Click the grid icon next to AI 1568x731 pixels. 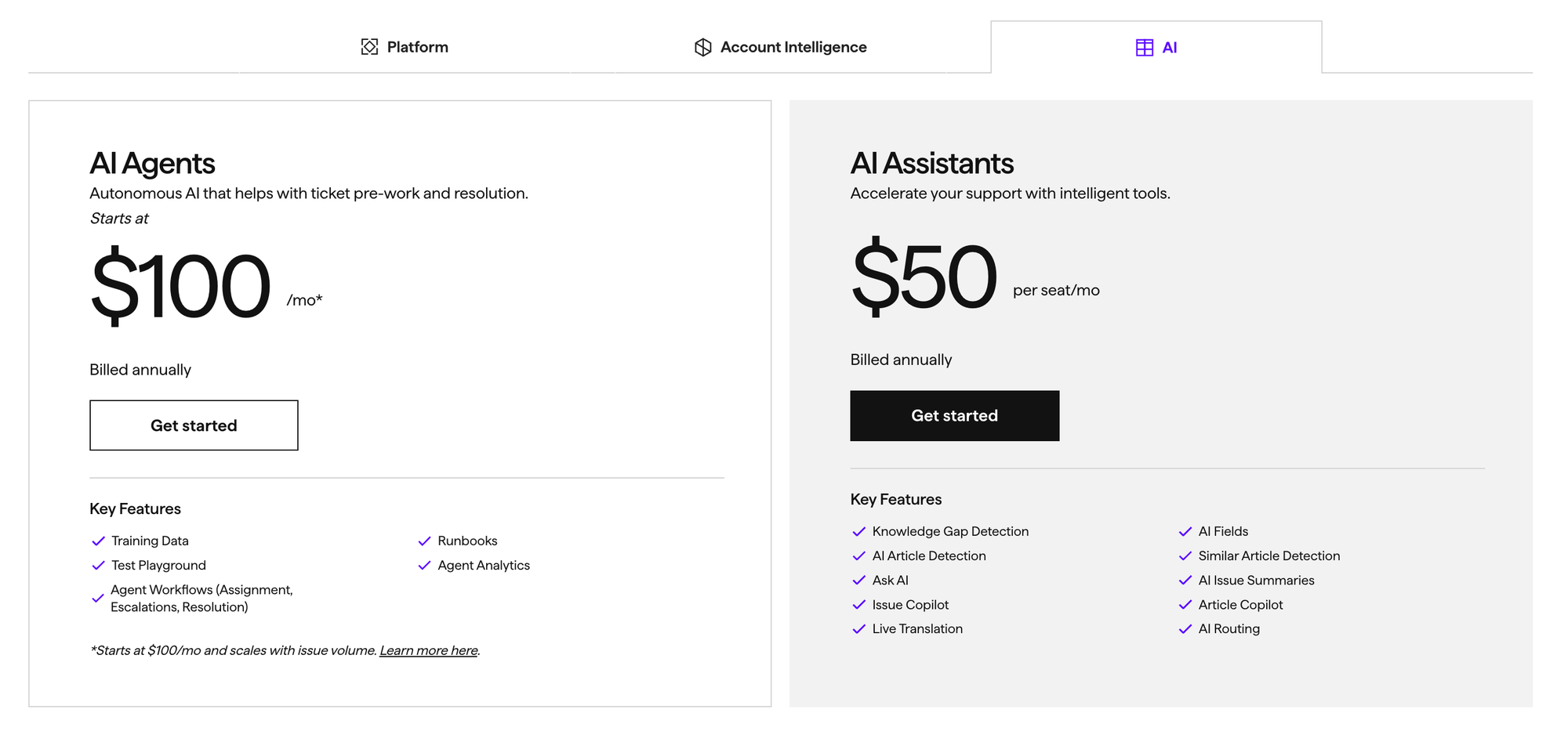(1145, 47)
